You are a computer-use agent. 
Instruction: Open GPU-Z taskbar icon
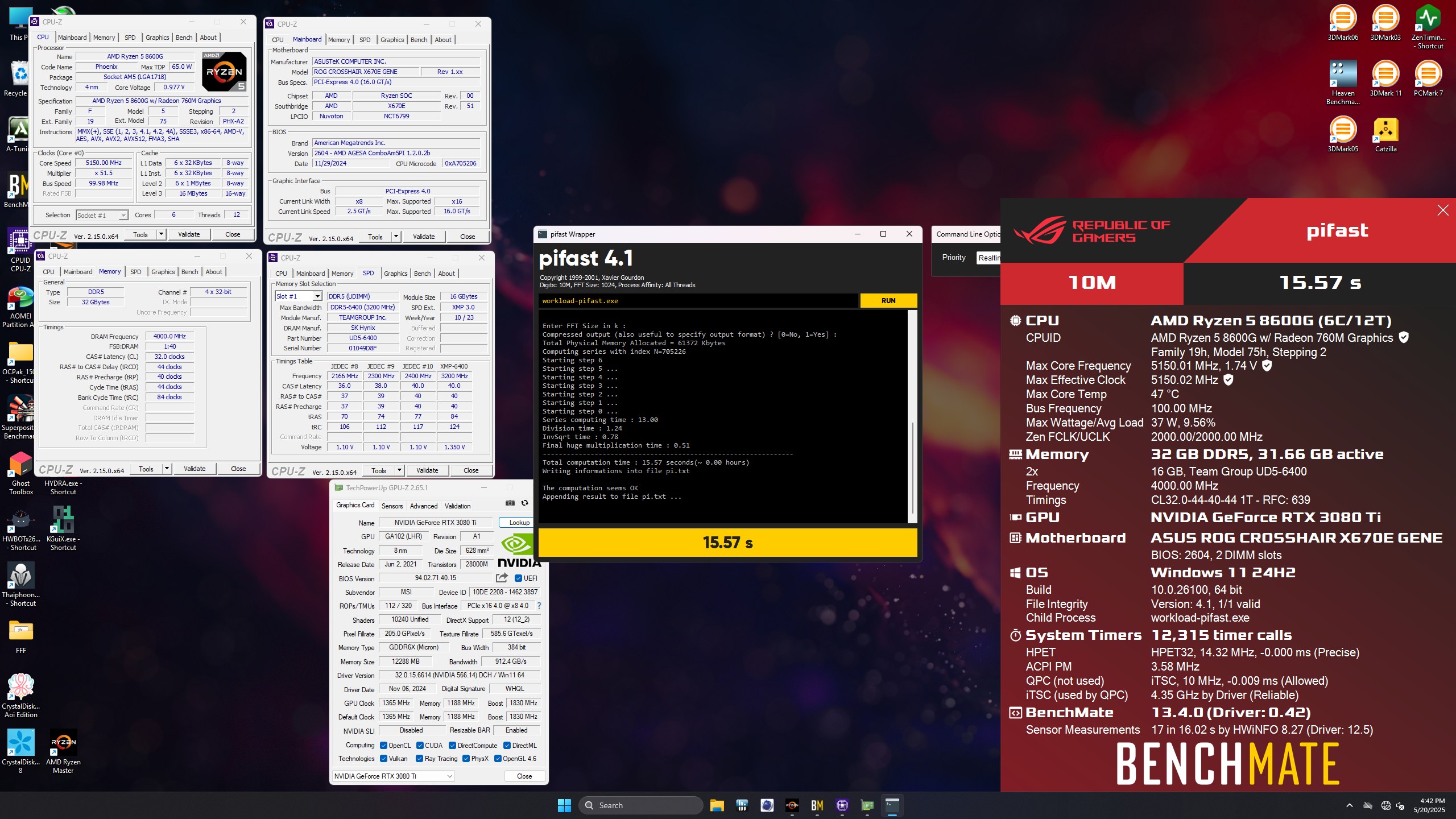click(867, 805)
